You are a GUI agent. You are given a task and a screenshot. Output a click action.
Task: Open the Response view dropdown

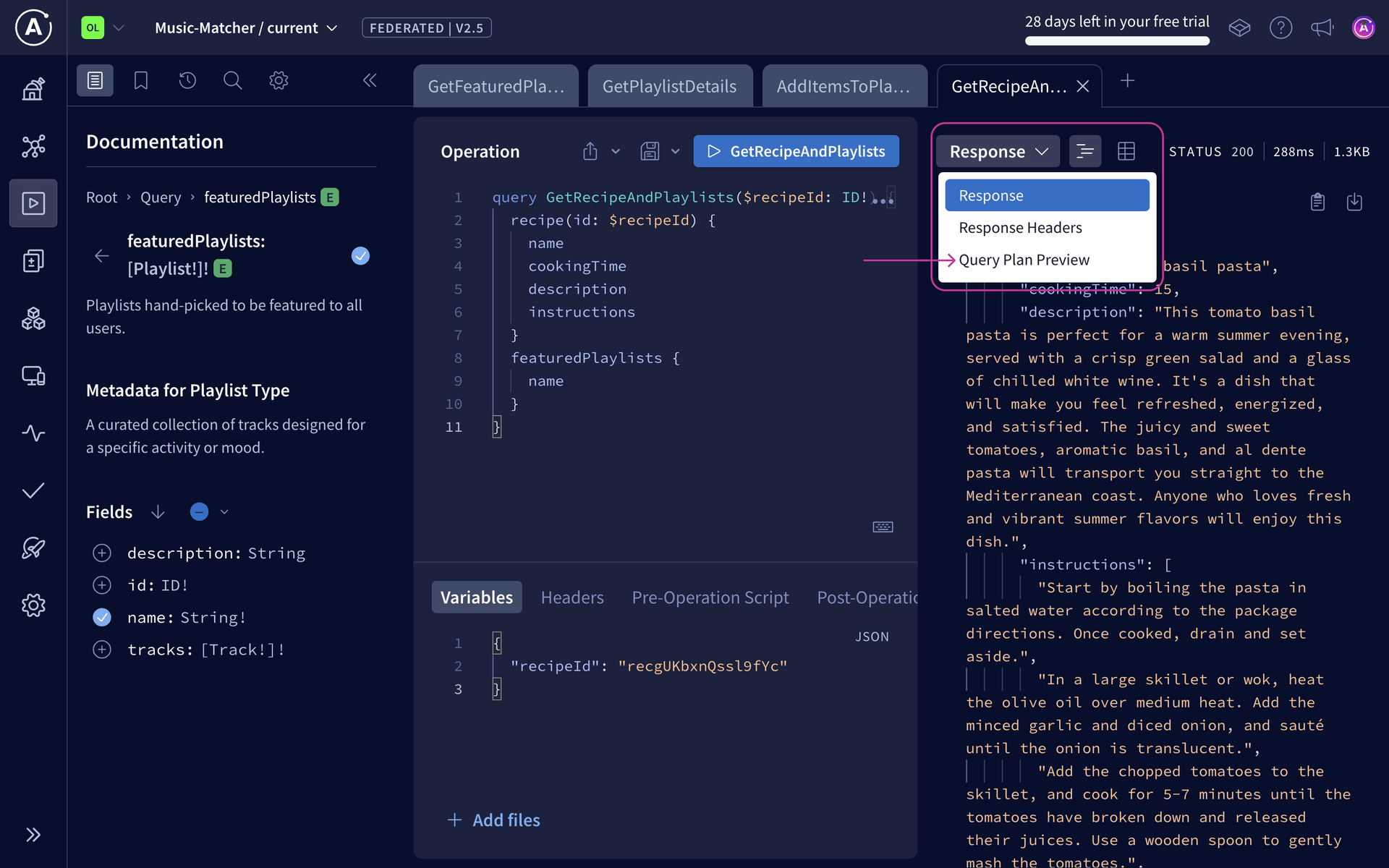coord(998,151)
